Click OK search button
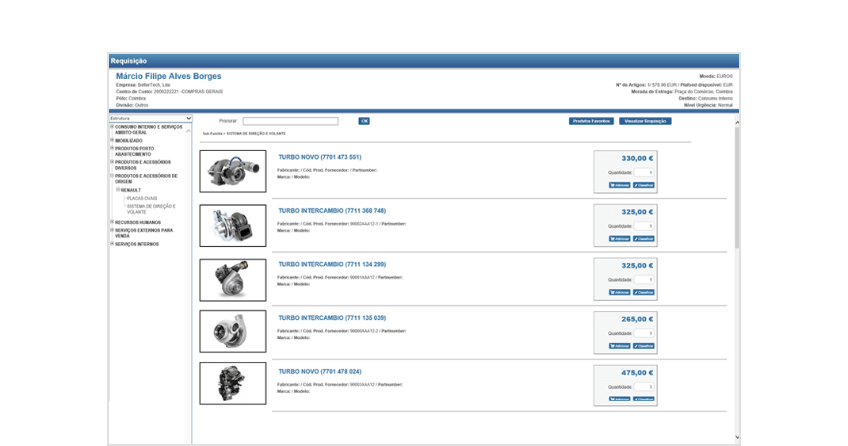 (x=364, y=121)
